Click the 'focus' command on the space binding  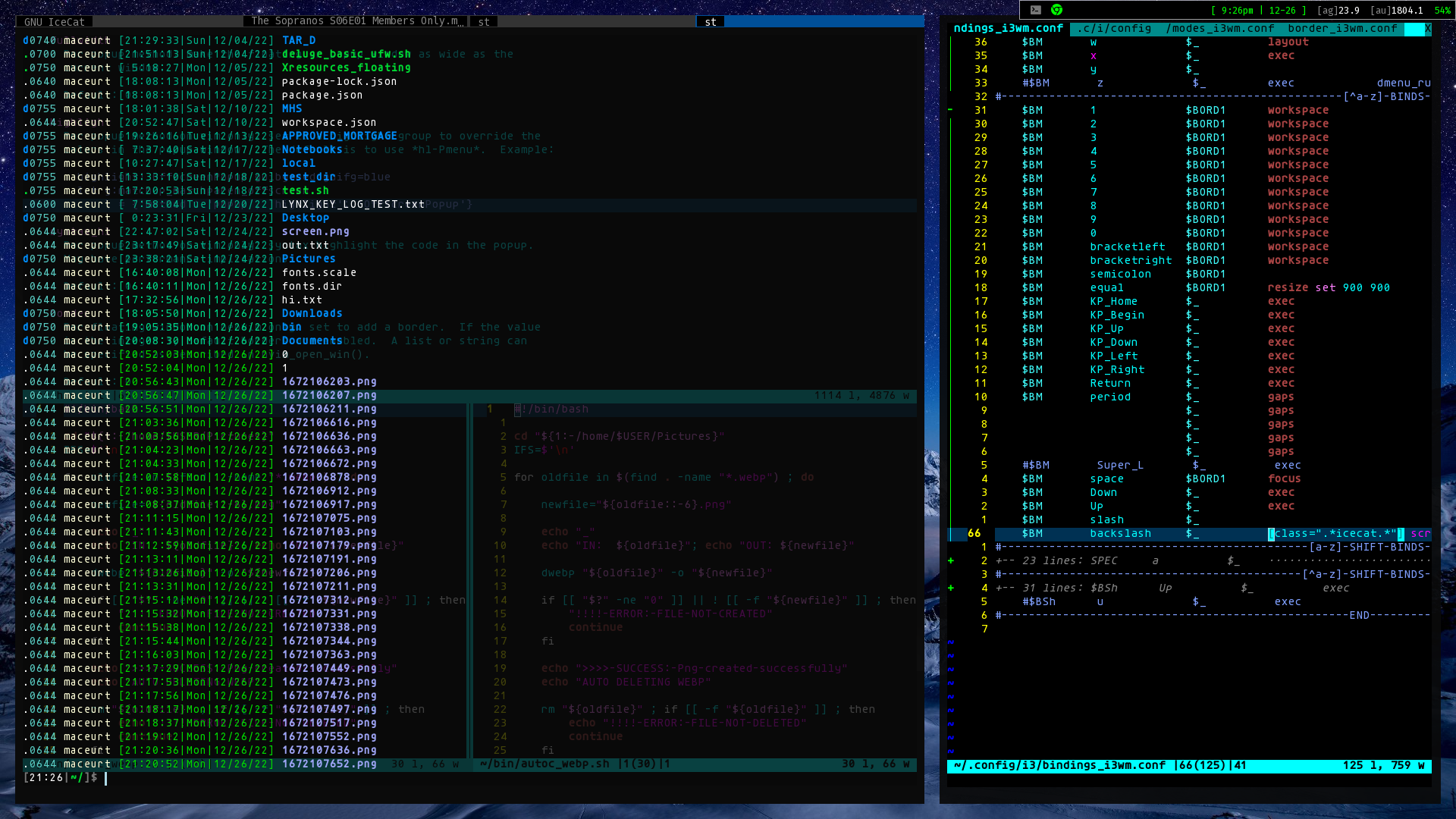point(1284,479)
